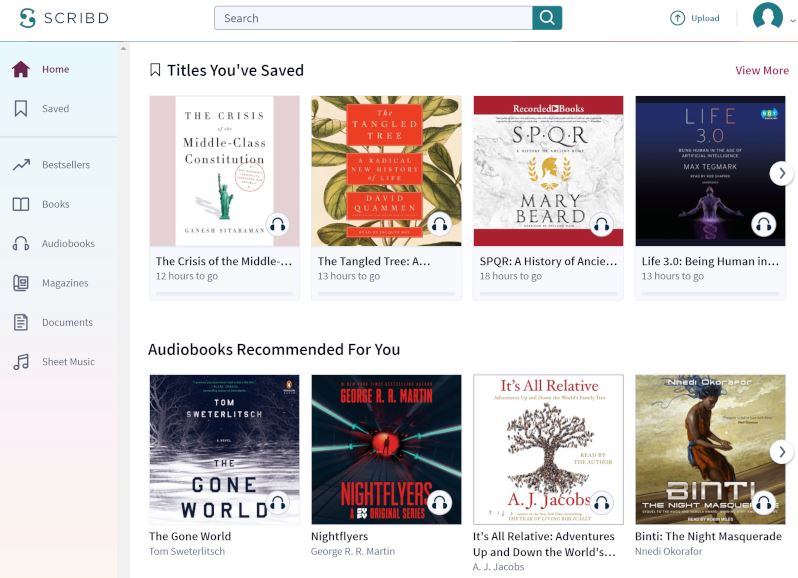Open Nightflyers title link
This screenshot has height=578, width=798.
(x=339, y=536)
